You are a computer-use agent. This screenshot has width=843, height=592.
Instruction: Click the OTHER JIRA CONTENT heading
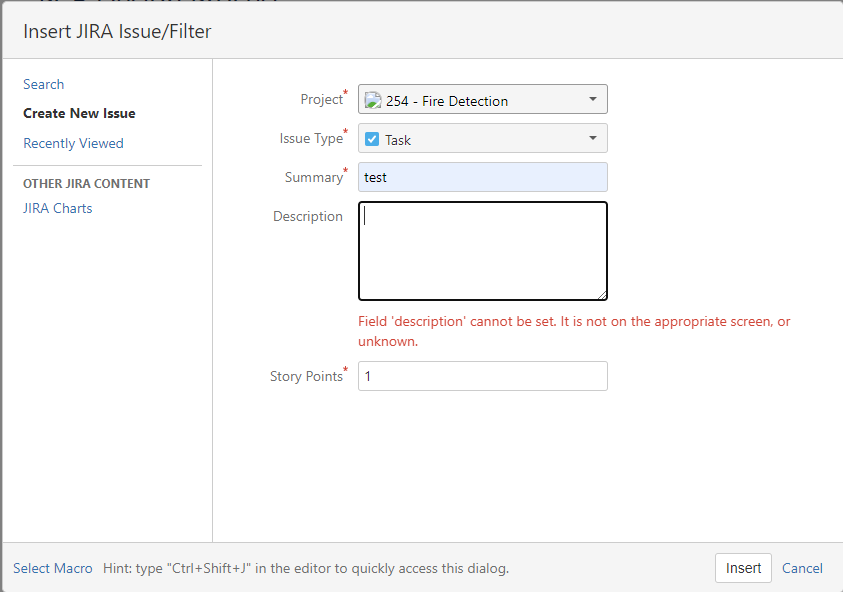(x=87, y=184)
